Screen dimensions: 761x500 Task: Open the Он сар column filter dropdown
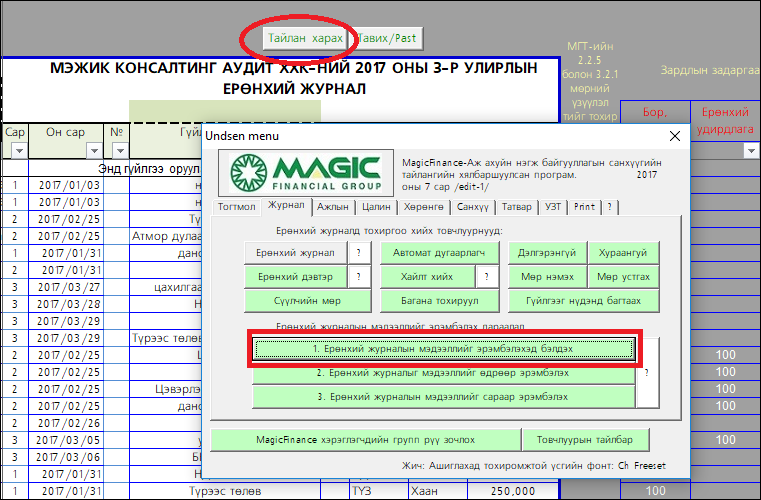89,151
